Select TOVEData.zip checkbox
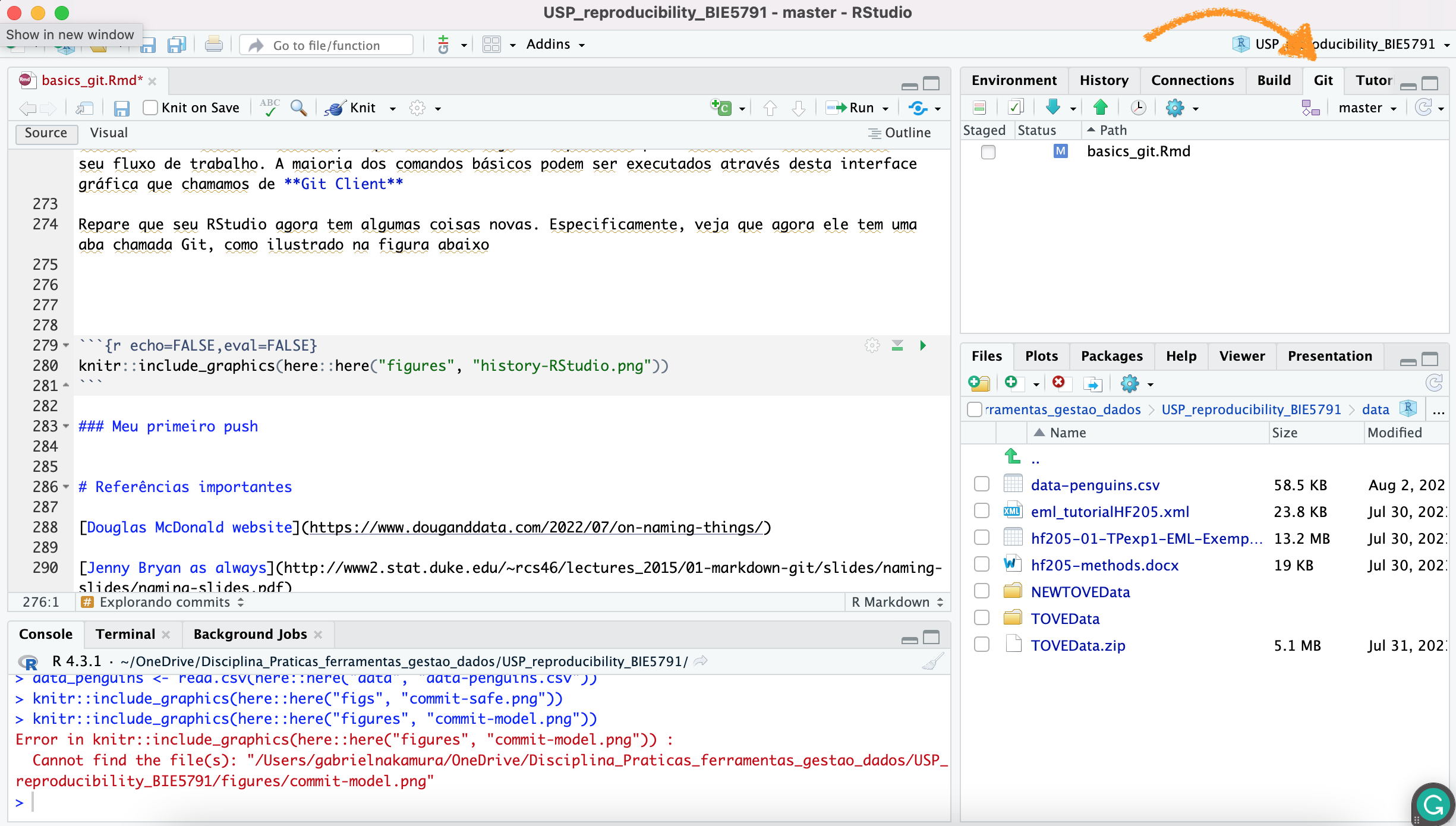 982,645
